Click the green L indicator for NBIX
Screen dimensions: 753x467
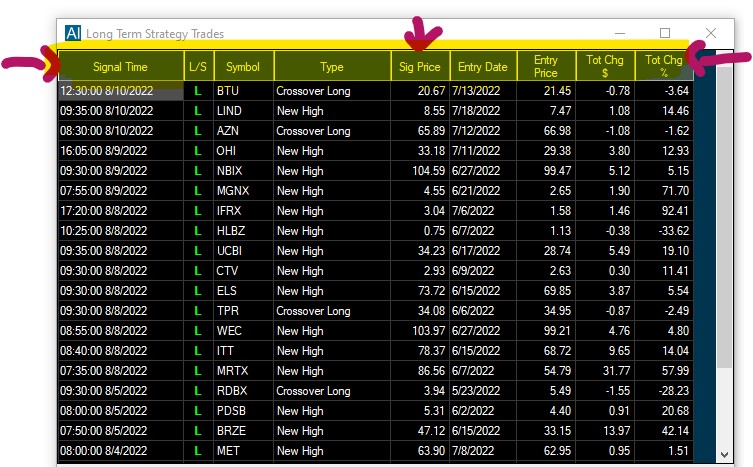198,171
